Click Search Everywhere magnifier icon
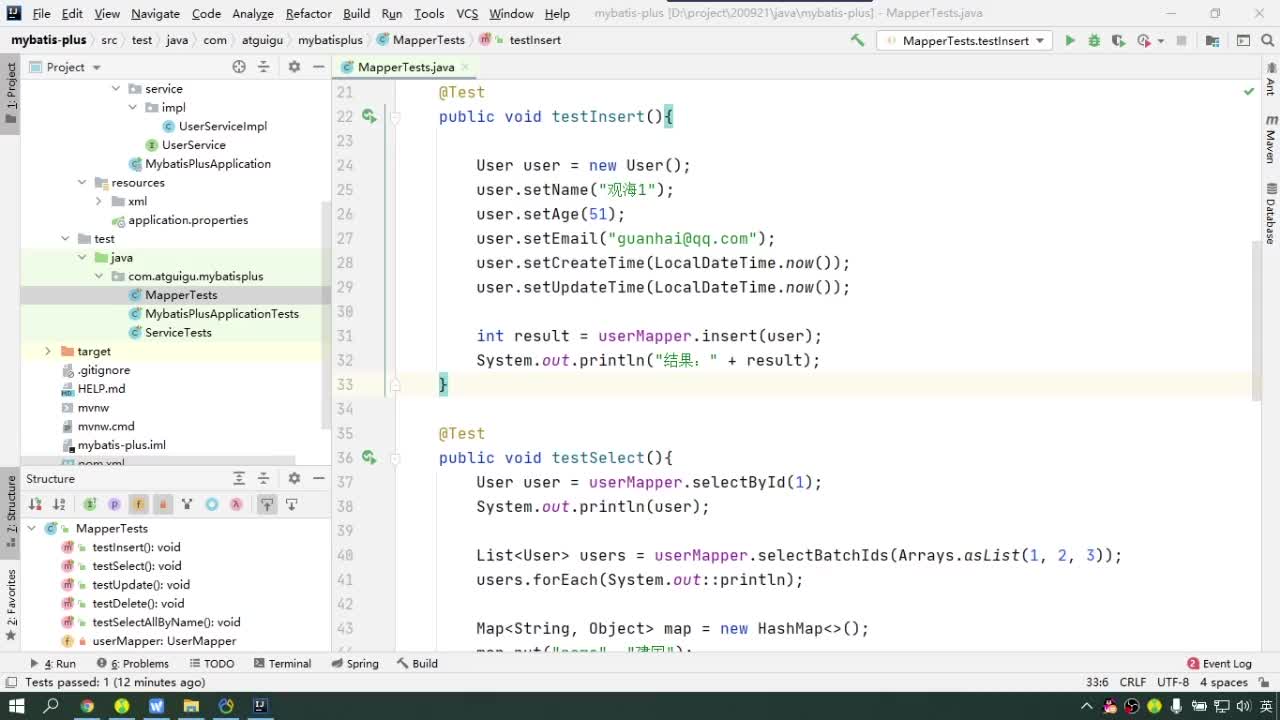The image size is (1280, 720). 1270,40
